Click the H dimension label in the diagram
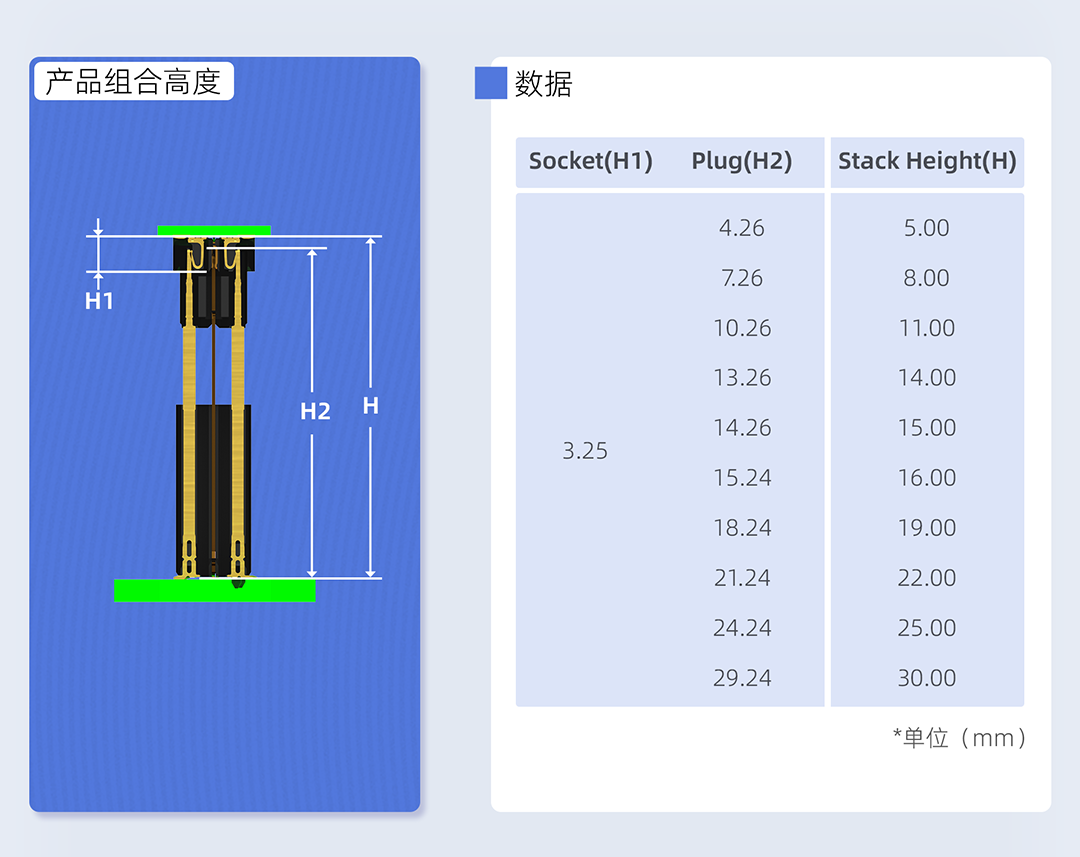This screenshot has height=857, width=1080. click(371, 406)
